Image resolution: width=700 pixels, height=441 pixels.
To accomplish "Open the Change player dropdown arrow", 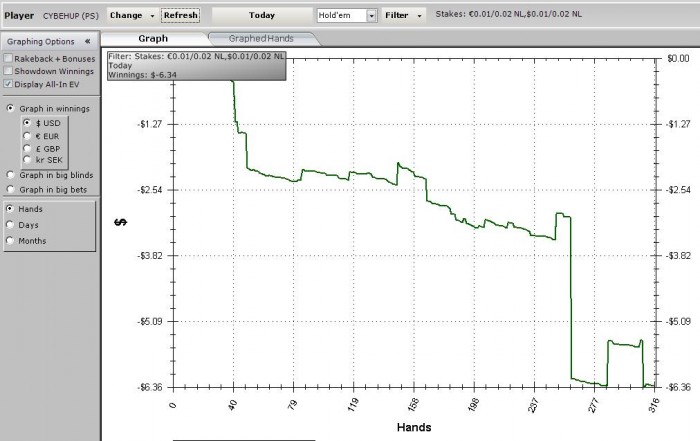I will [152, 16].
